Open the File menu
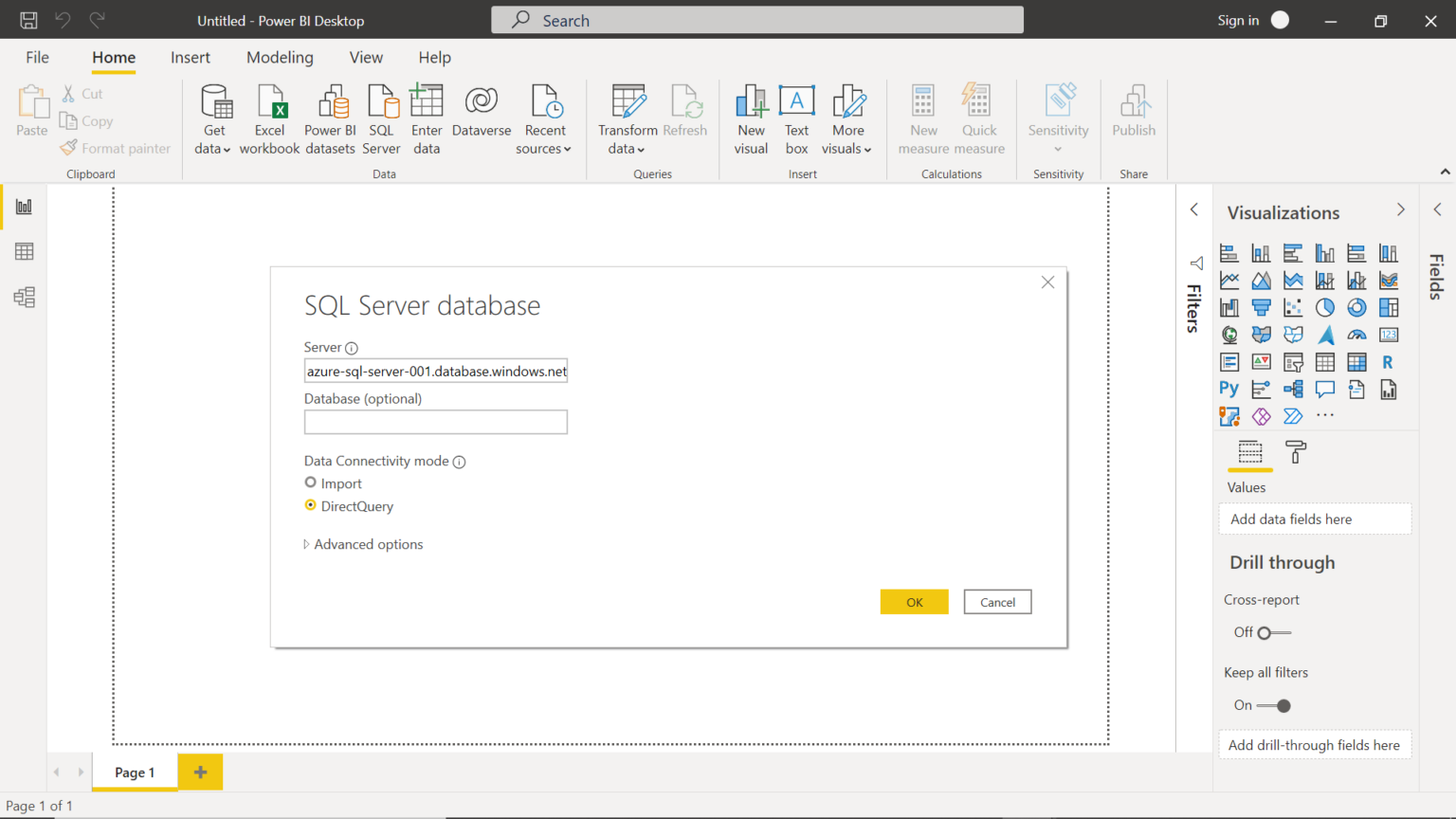This screenshot has height=819, width=1456. click(37, 57)
